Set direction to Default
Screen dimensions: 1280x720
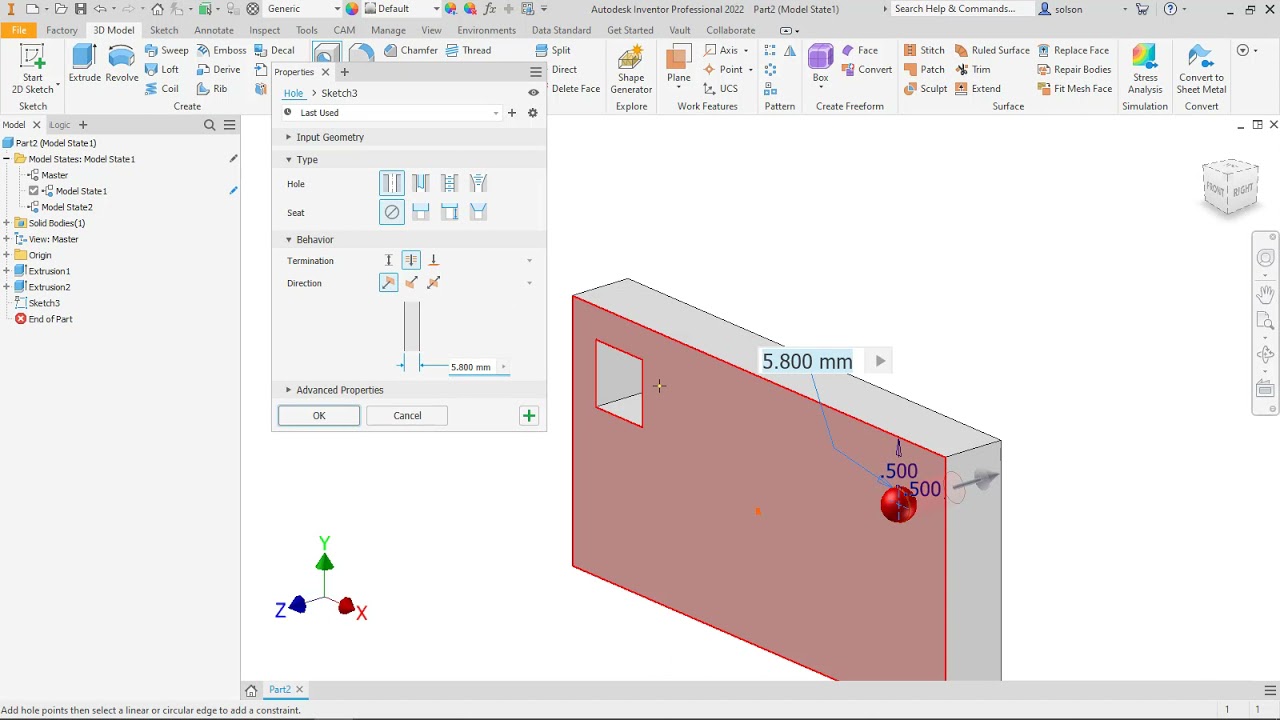(x=389, y=283)
